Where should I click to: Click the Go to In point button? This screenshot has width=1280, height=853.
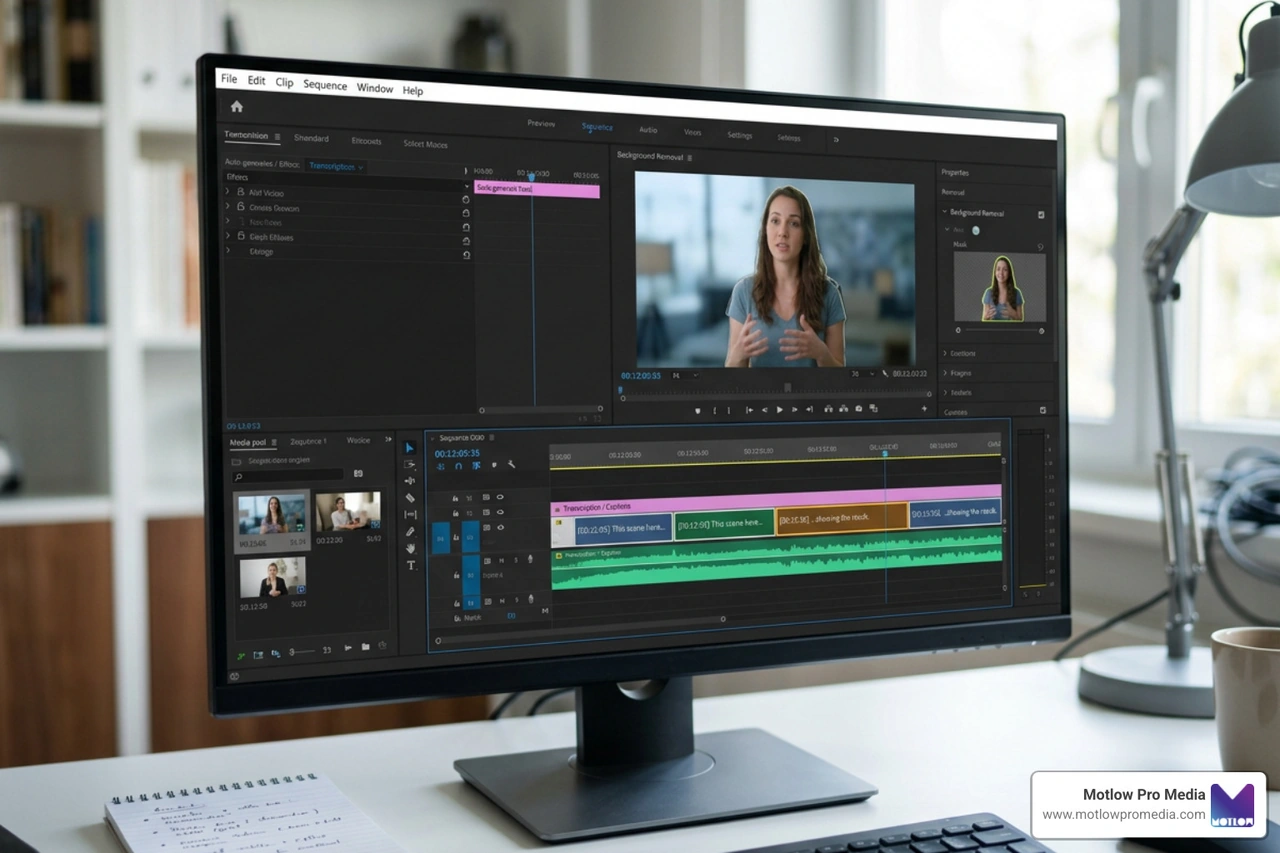click(749, 410)
